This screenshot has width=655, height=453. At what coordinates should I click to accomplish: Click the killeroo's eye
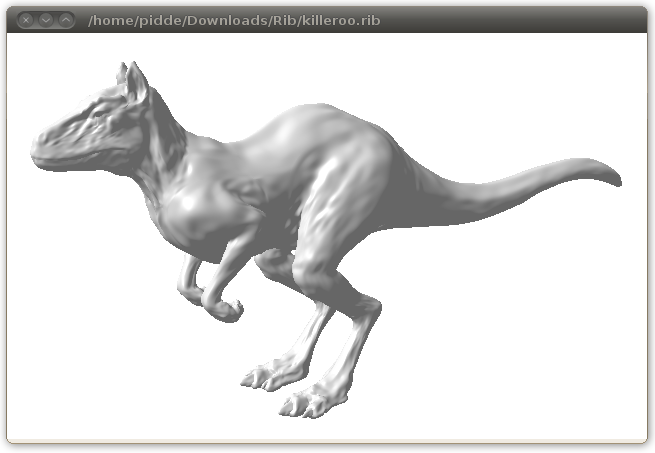97,114
